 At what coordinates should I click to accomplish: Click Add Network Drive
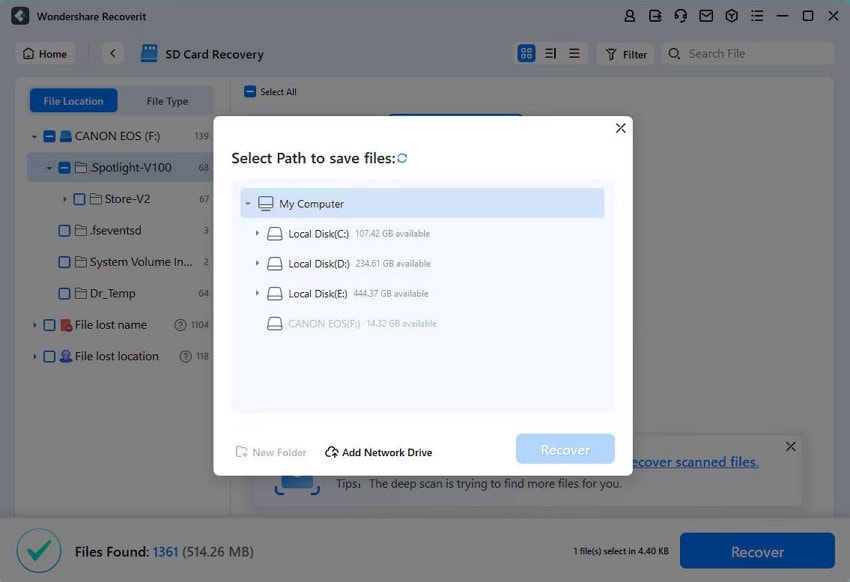click(x=378, y=452)
